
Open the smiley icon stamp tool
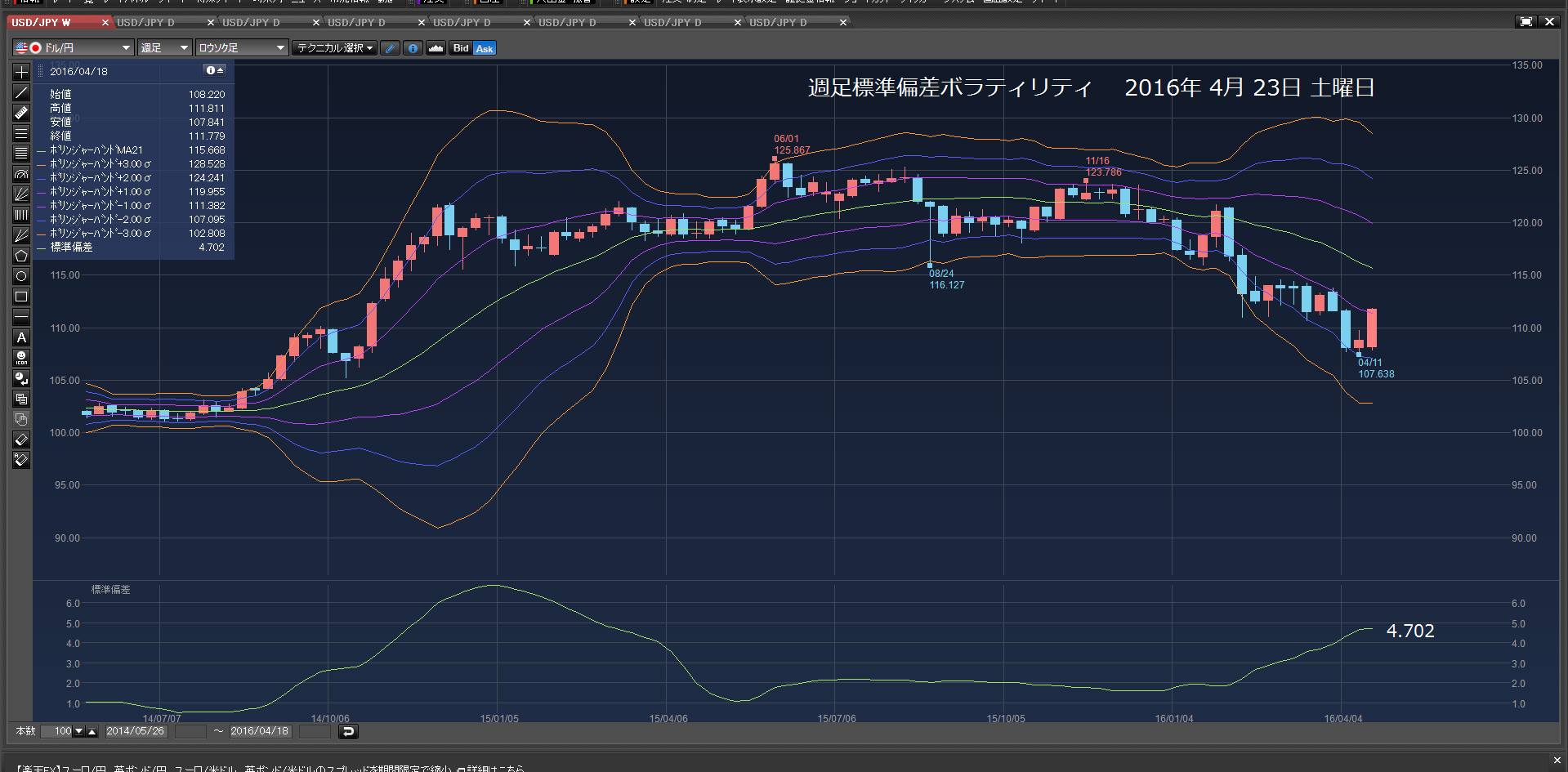tap(21, 358)
